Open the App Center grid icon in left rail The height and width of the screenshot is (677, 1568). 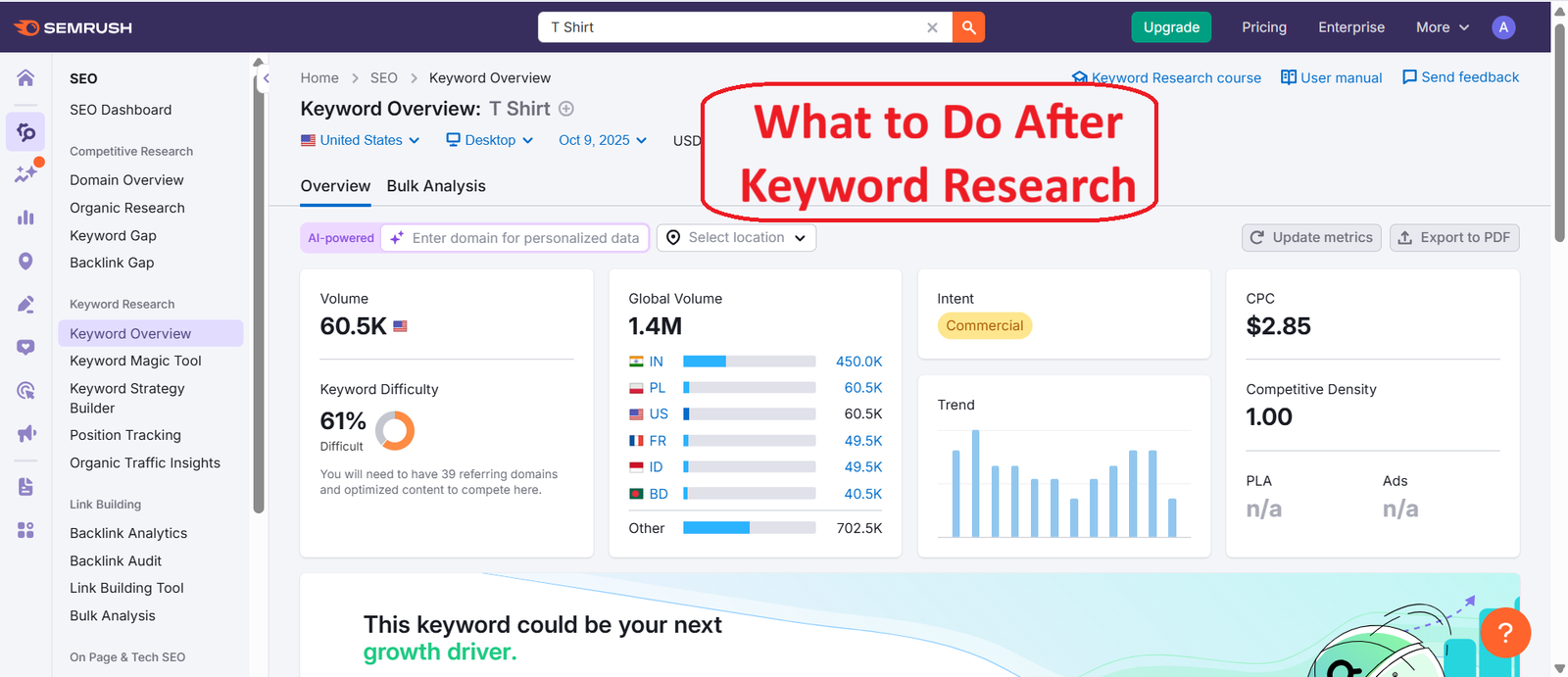pos(25,530)
